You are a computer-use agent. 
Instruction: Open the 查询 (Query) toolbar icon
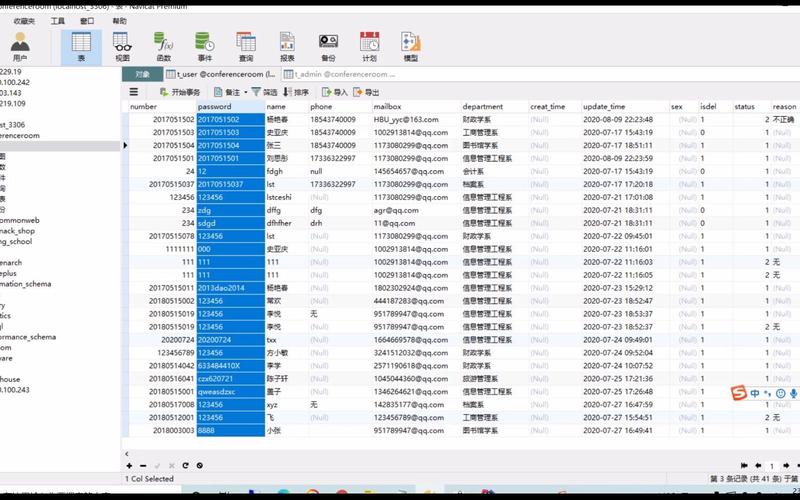click(x=246, y=47)
